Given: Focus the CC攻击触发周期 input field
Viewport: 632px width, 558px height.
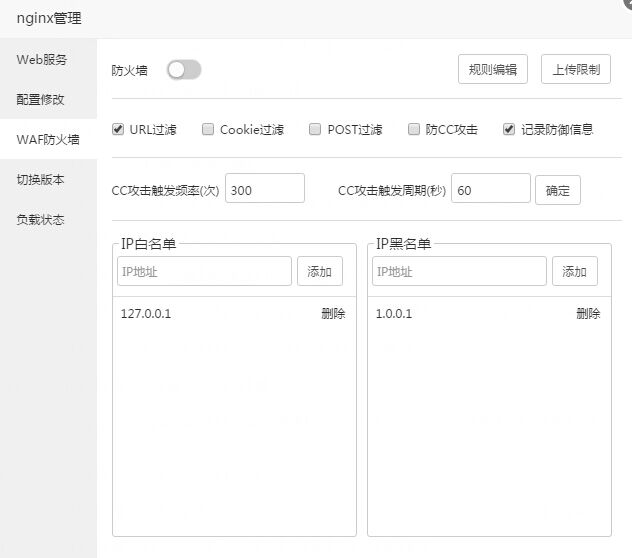Looking at the screenshot, I should point(490,189).
